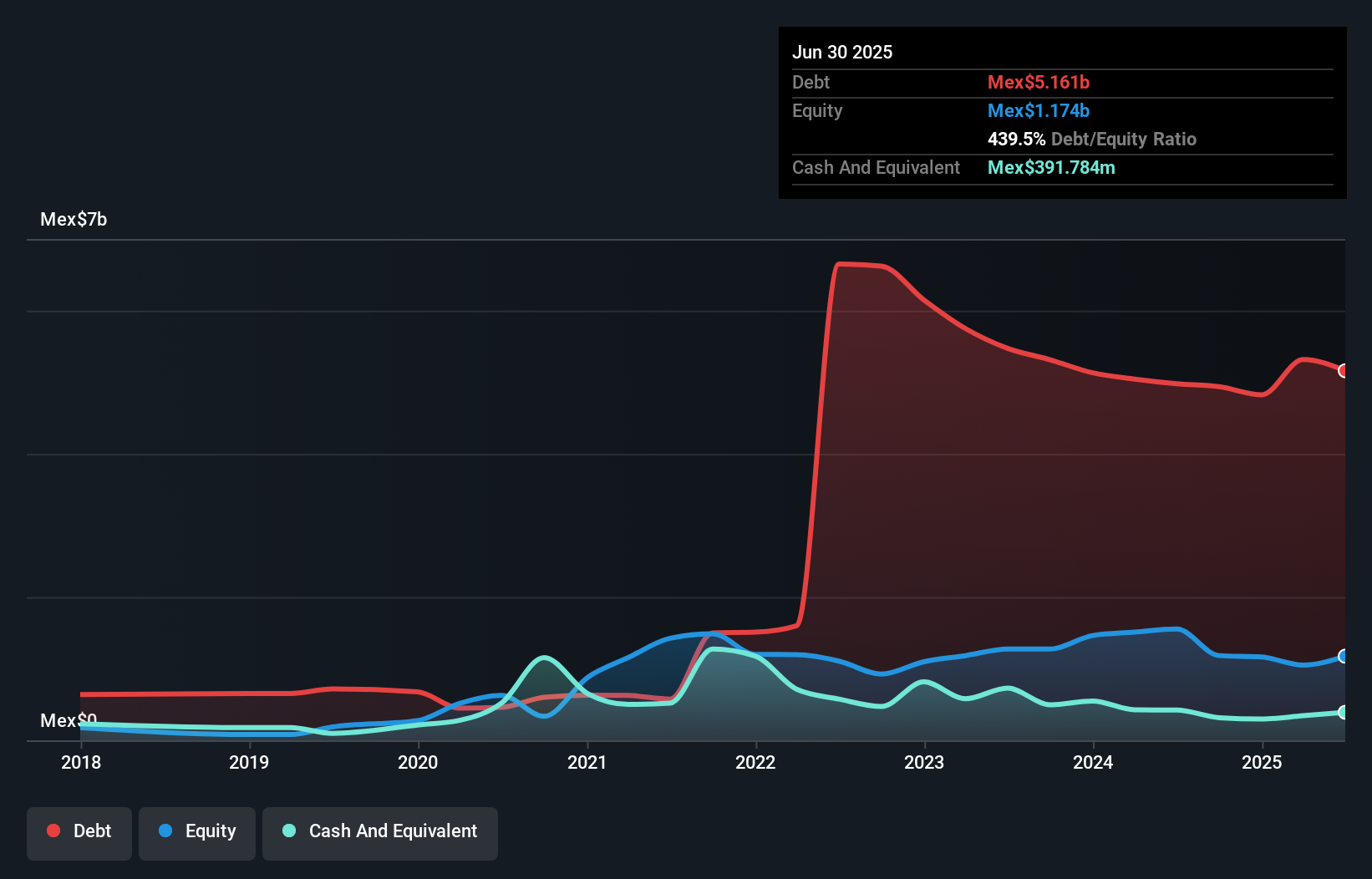
Task: Select the 2022 year label
Action: 755,762
